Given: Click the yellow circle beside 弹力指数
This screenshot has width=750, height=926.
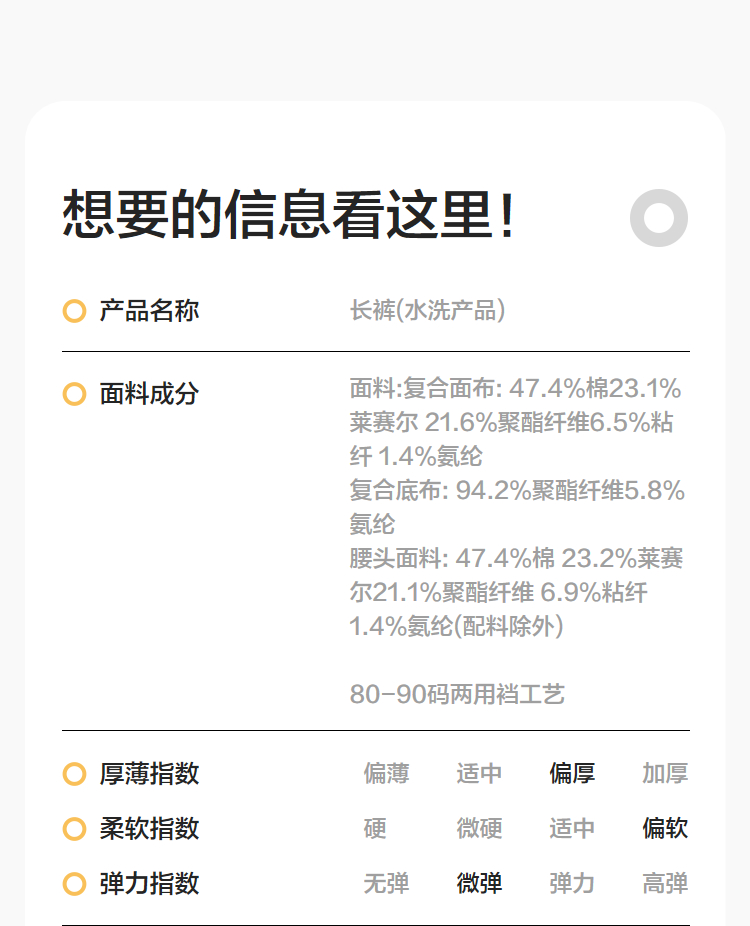Looking at the screenshot, I should [x=74, y=884].
